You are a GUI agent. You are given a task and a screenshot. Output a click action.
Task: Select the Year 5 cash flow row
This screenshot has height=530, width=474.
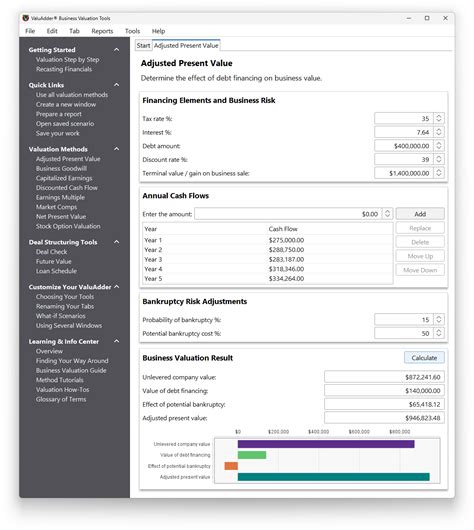point(268,279)
